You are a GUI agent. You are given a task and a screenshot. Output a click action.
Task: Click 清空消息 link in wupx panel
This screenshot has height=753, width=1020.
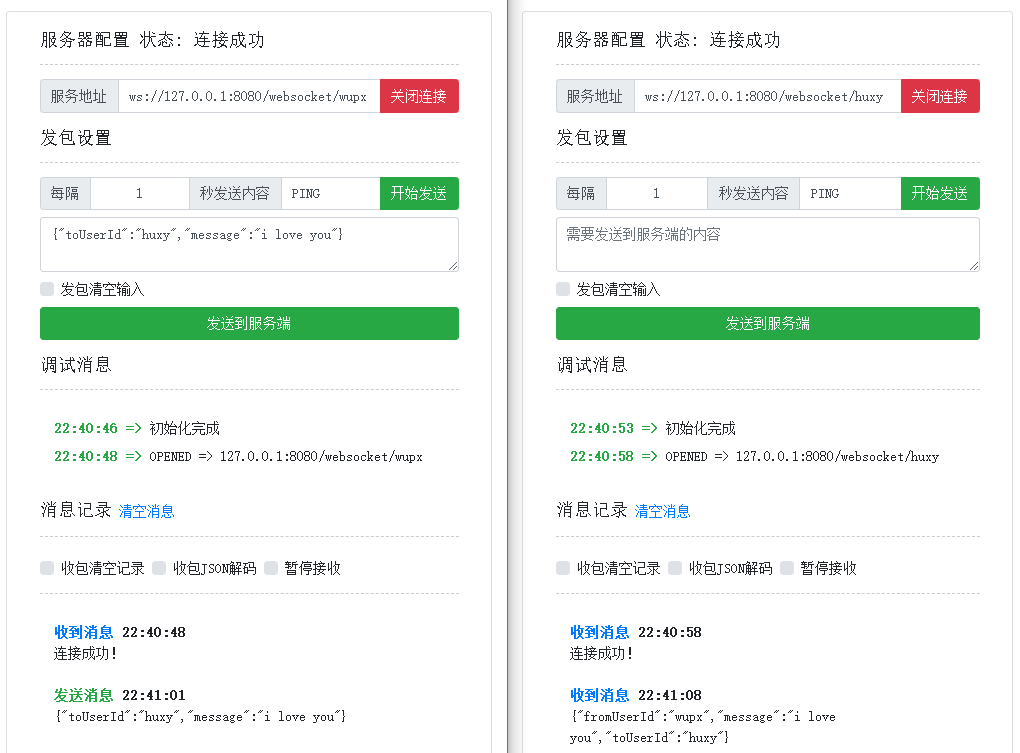pyautogui.click(x=146, y=511)
